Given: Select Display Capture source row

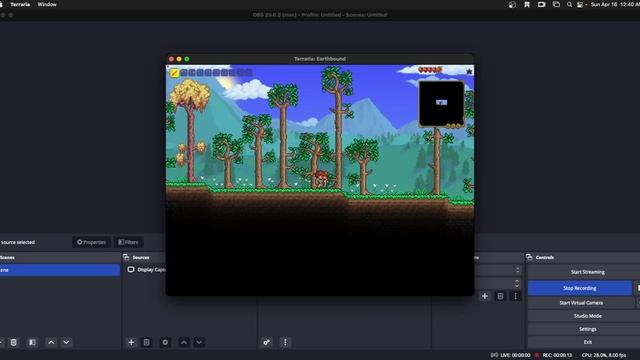Looking at the screenshot, I should click(x=146, y=269).
